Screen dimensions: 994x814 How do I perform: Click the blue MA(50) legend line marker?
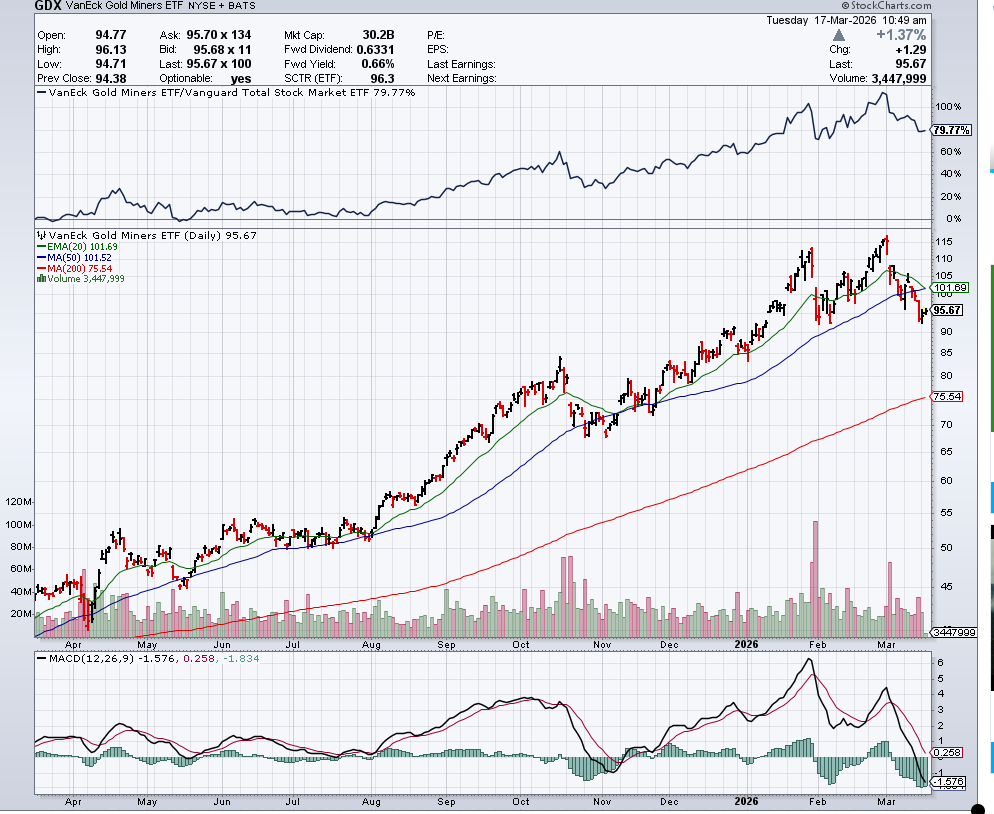(39, 257)
